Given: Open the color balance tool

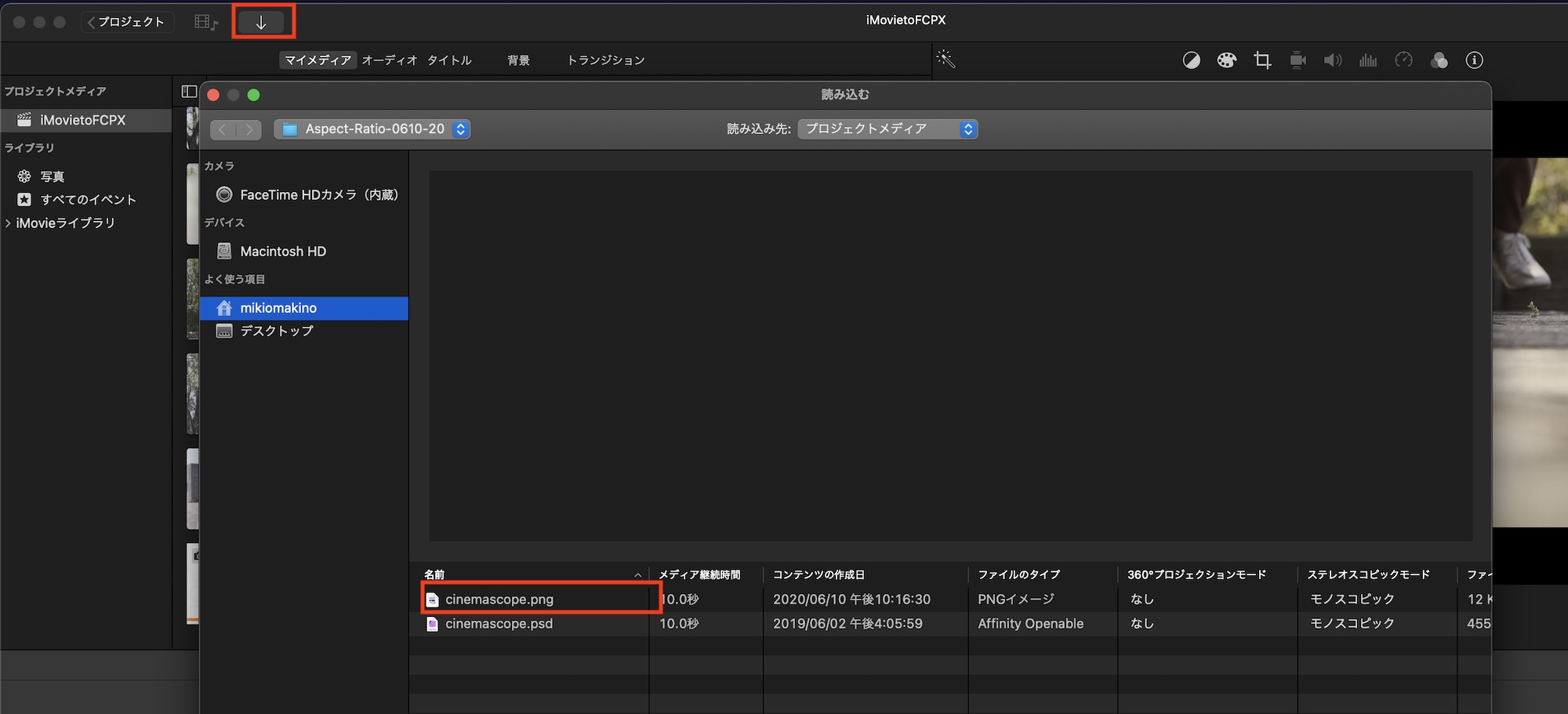Looking at the screenshot, I should click(1191, 60).
